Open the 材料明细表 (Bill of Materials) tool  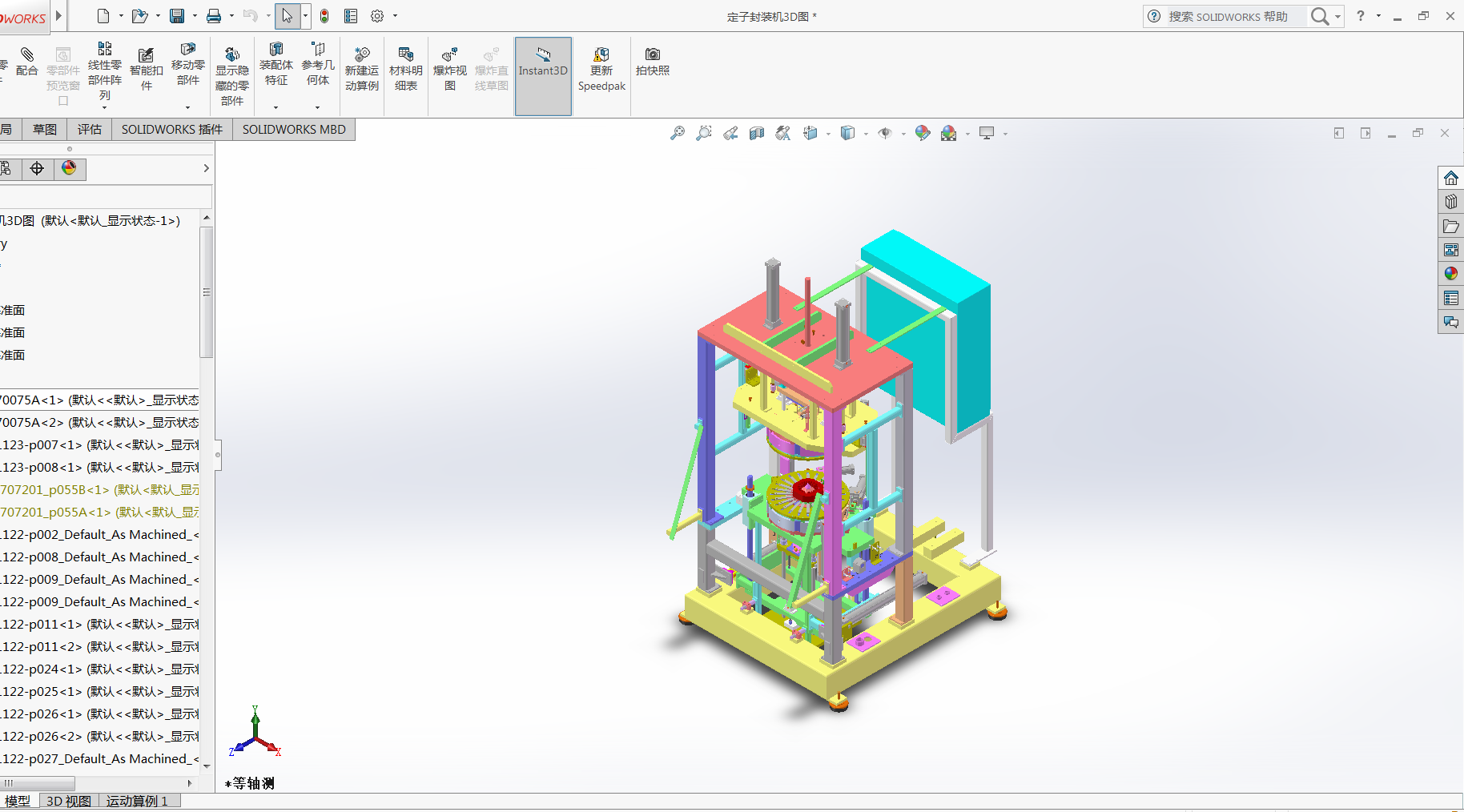click(x=406, y=68)
